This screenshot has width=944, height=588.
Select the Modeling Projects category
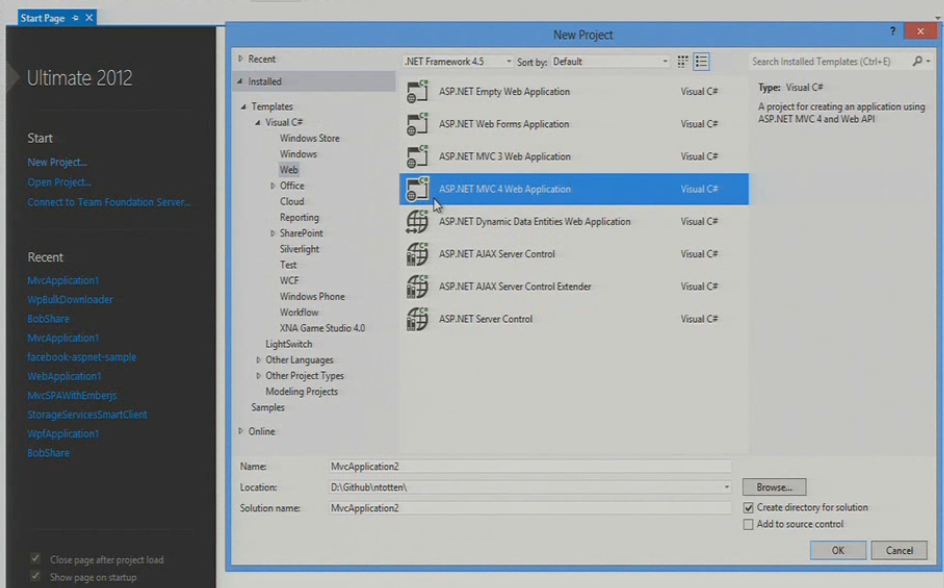[x=302, y=392]
